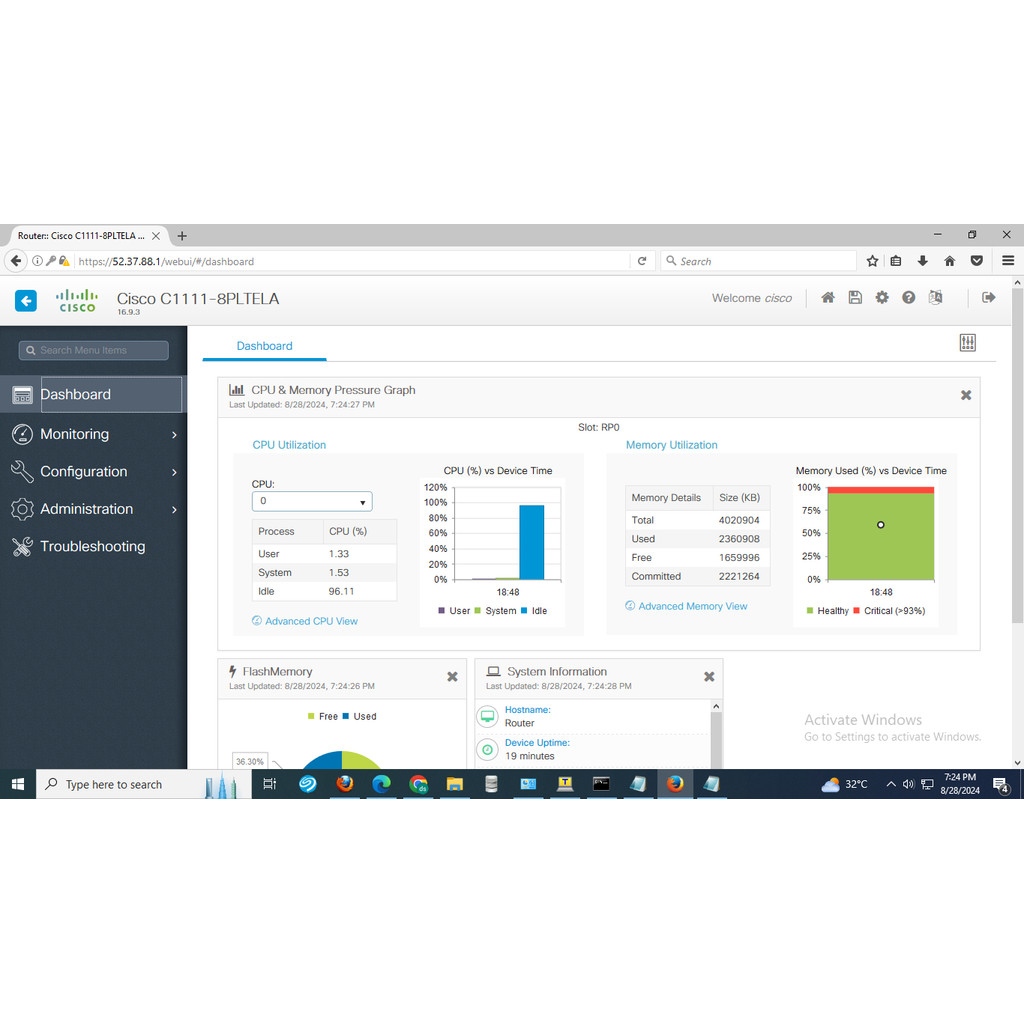This screenshot has height=1024, width=1024.
Task: Click the Firefox Search box
Action: point(758,261)
